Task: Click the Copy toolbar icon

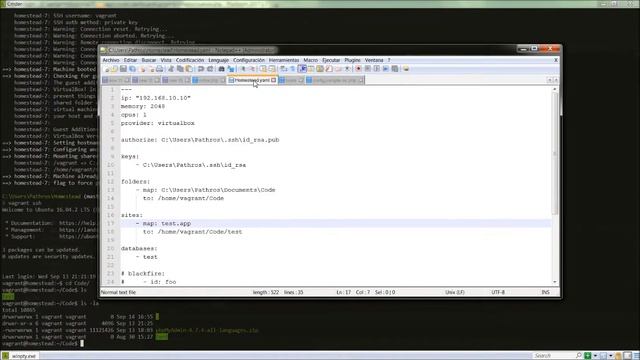Action: coord(180,69)
